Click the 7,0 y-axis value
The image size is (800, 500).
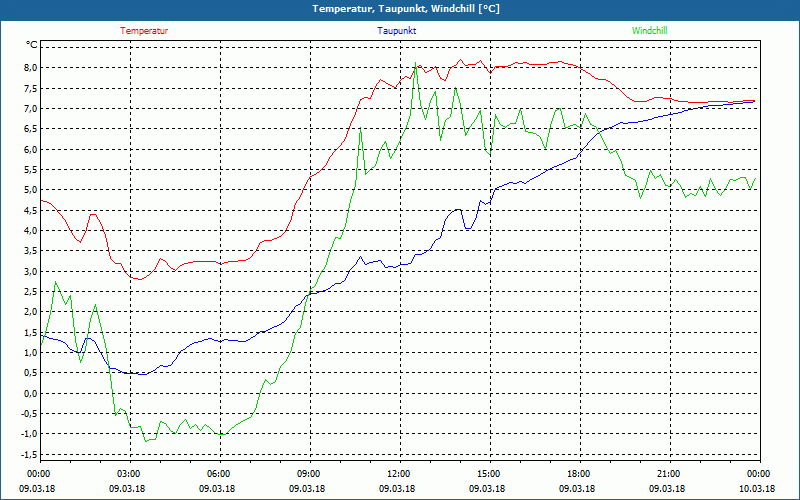click(31, 109)
